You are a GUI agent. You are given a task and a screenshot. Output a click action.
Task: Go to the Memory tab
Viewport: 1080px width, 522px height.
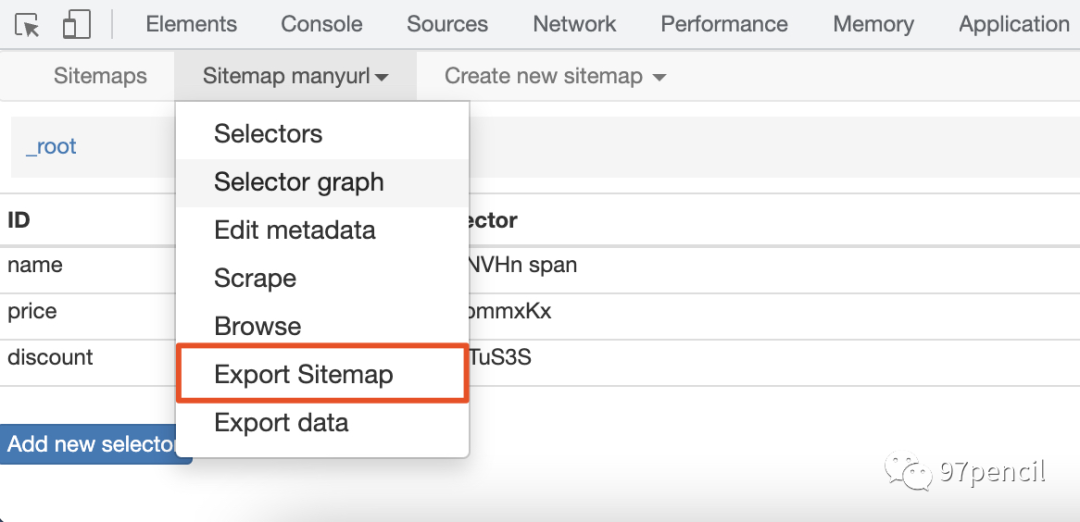(x=873, y=24)
